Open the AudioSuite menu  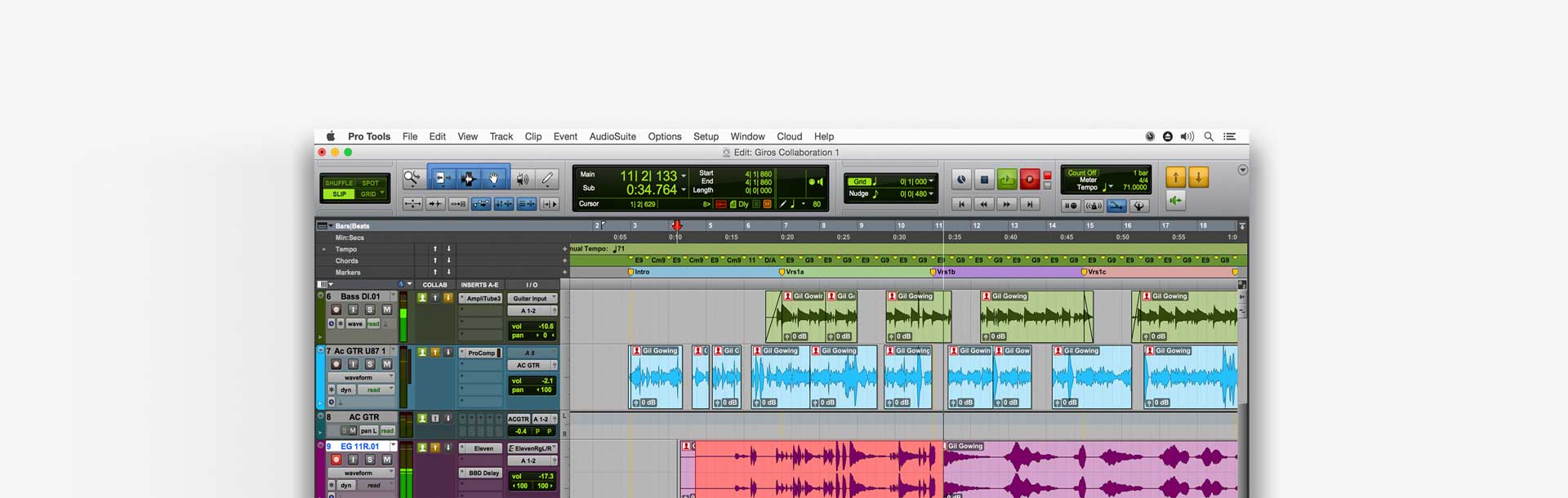612,136
